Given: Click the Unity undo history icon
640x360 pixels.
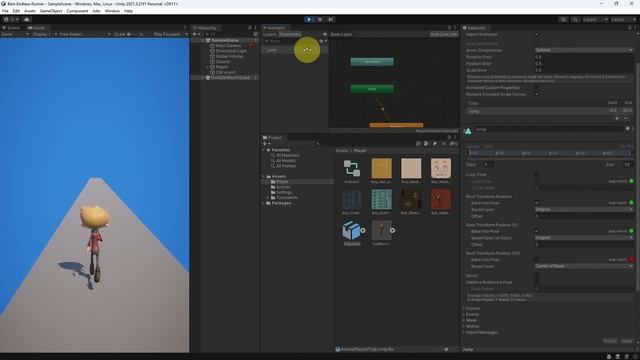Looking at the screenshot, I should point(563,19).
